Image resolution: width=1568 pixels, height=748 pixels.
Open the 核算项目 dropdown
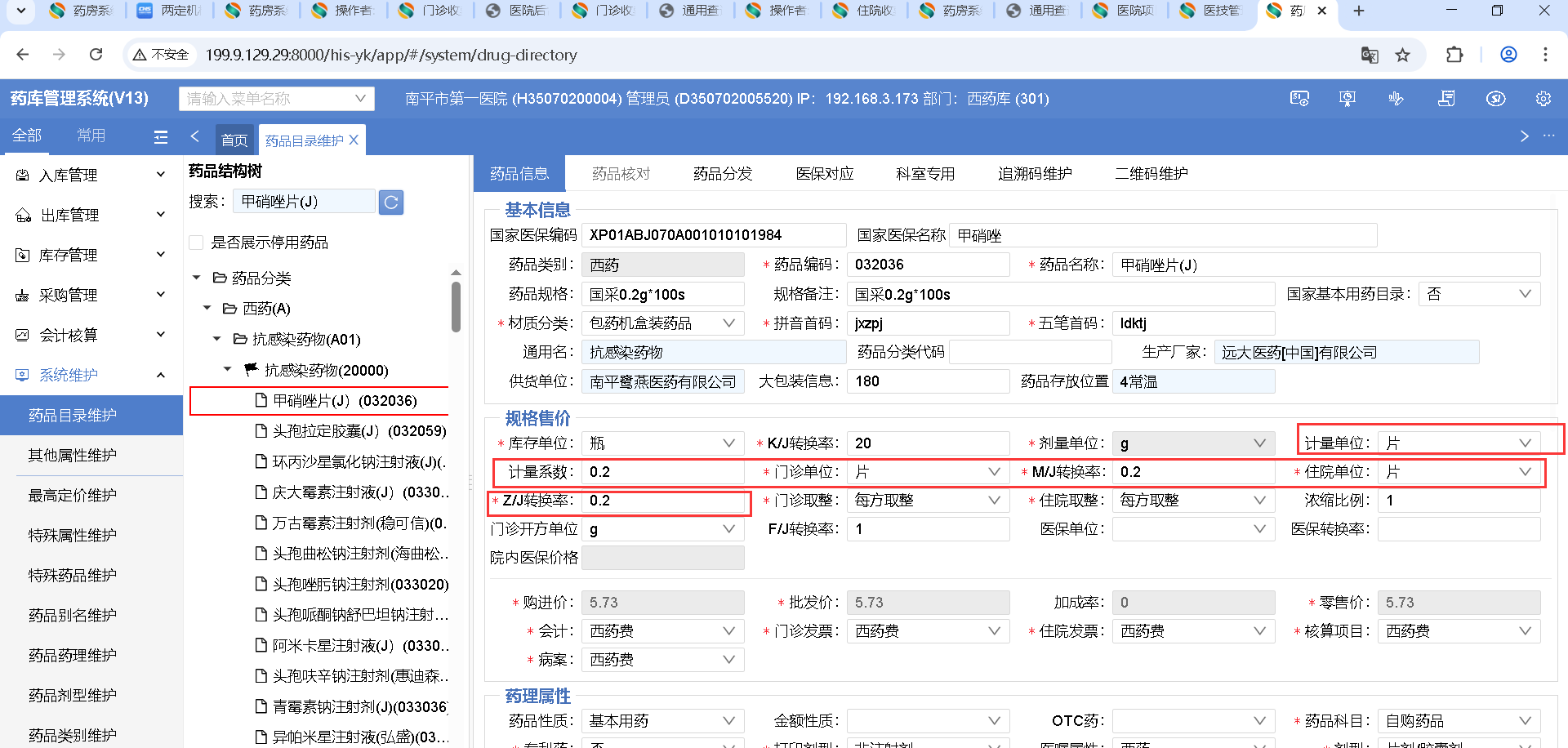pyautogui.click(x=1459, y=631)
